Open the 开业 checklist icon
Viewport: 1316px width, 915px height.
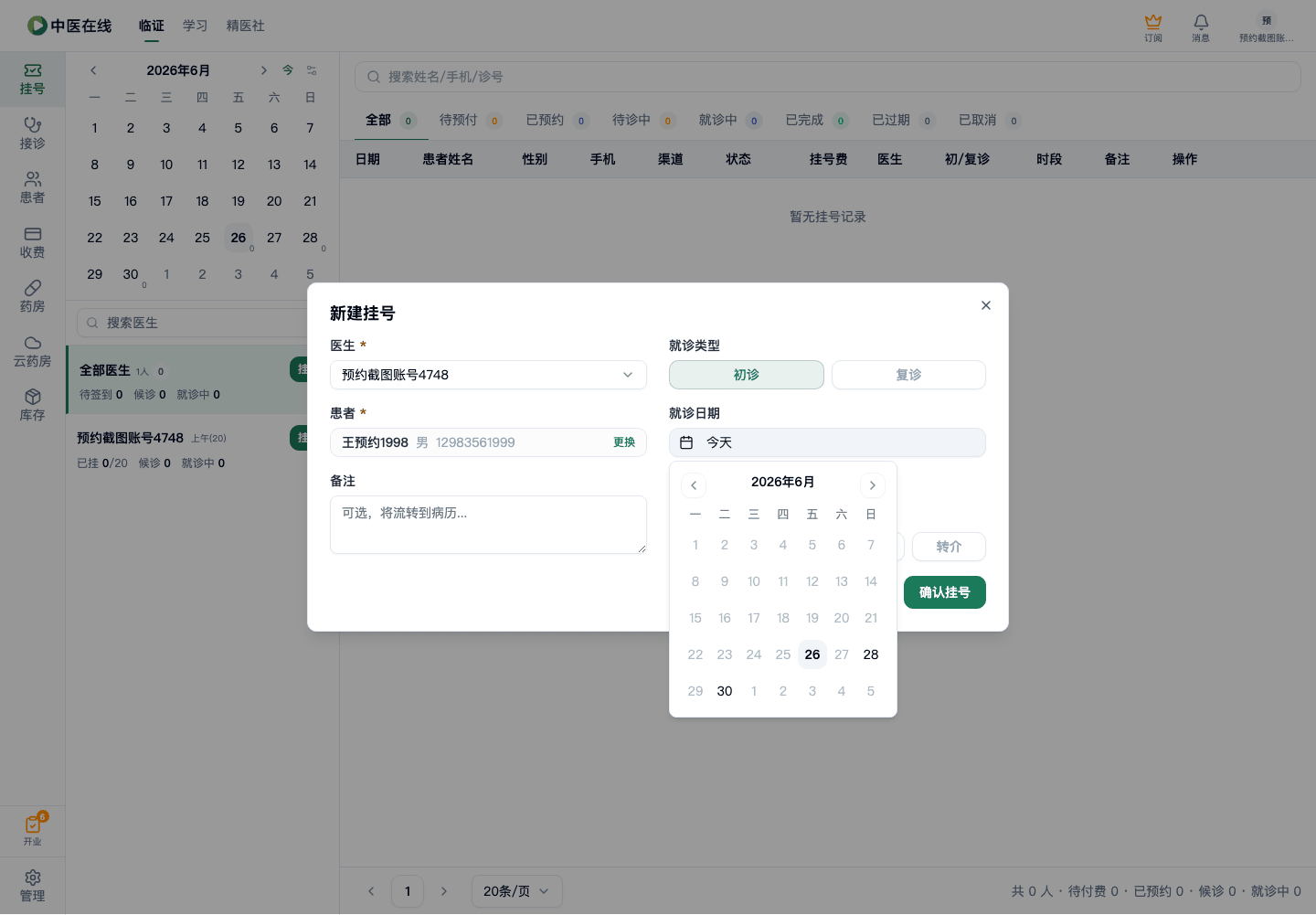[32, 830]
